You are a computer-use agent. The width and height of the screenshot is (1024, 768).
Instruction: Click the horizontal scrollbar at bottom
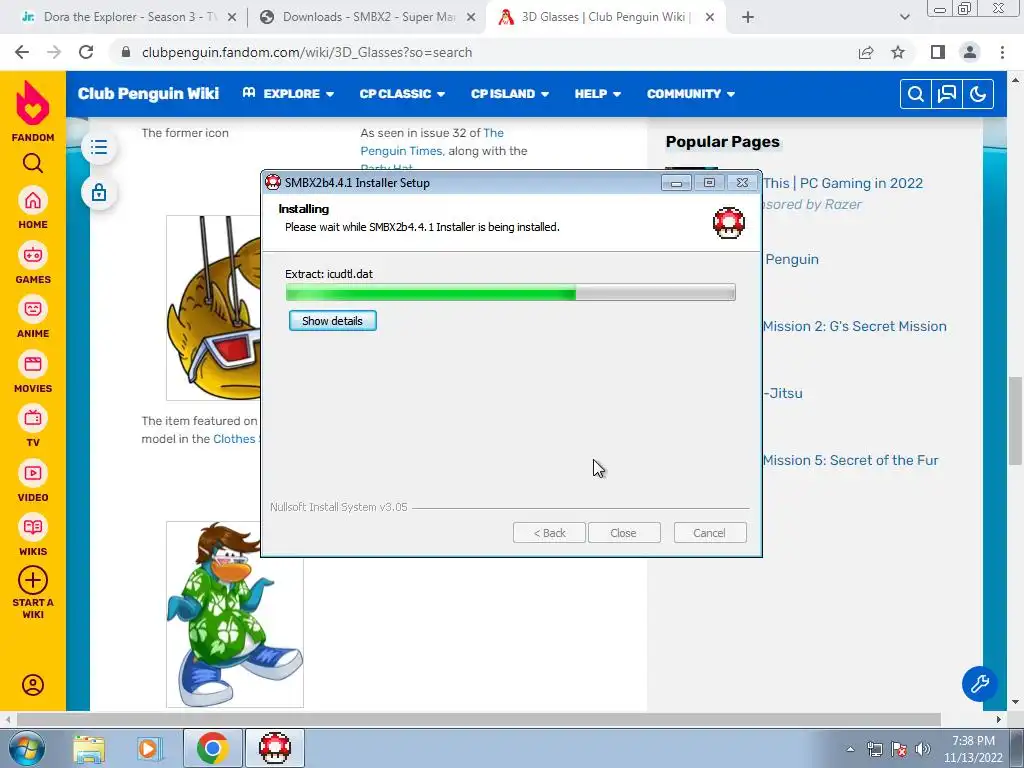tap(478, 719)
